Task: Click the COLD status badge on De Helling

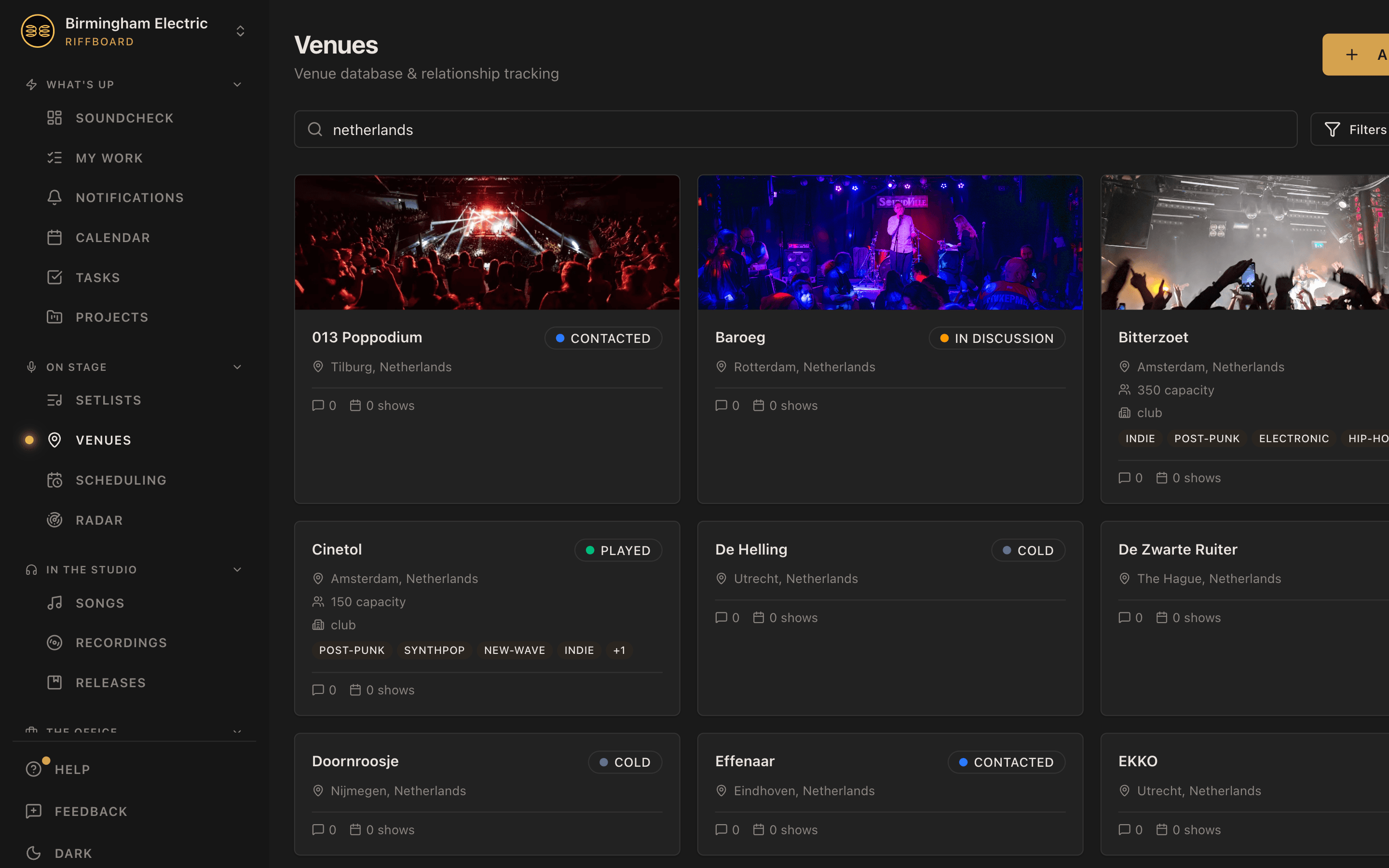Action: [x=1027, y=550]
